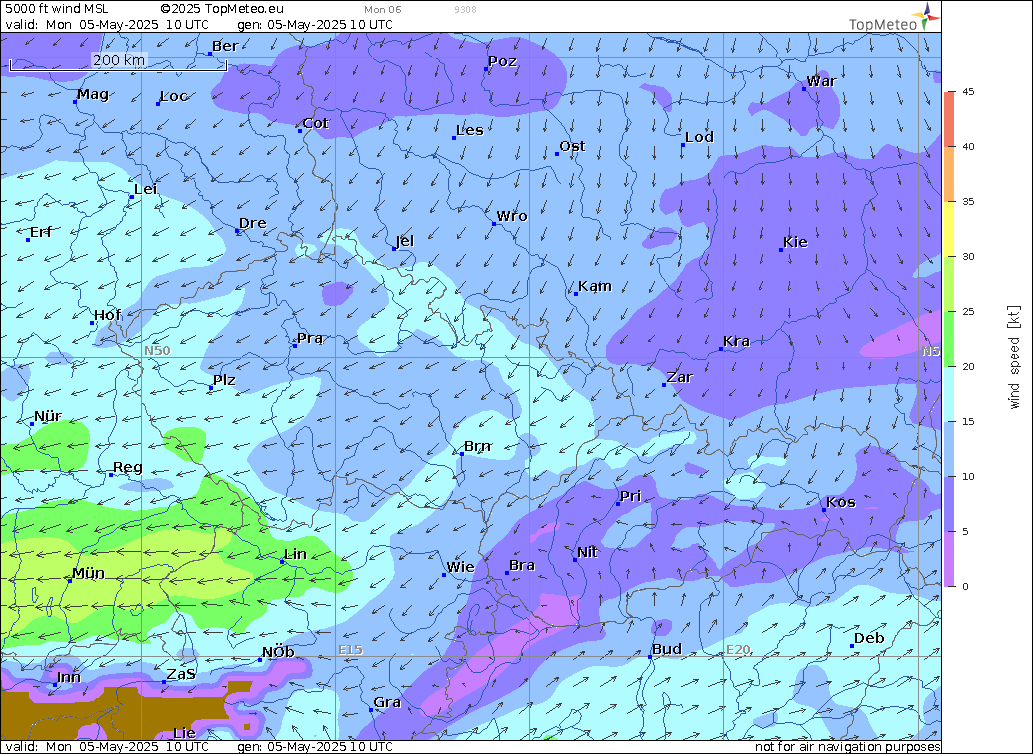
Task: Select the Kra city label
Action: [737, 341]
